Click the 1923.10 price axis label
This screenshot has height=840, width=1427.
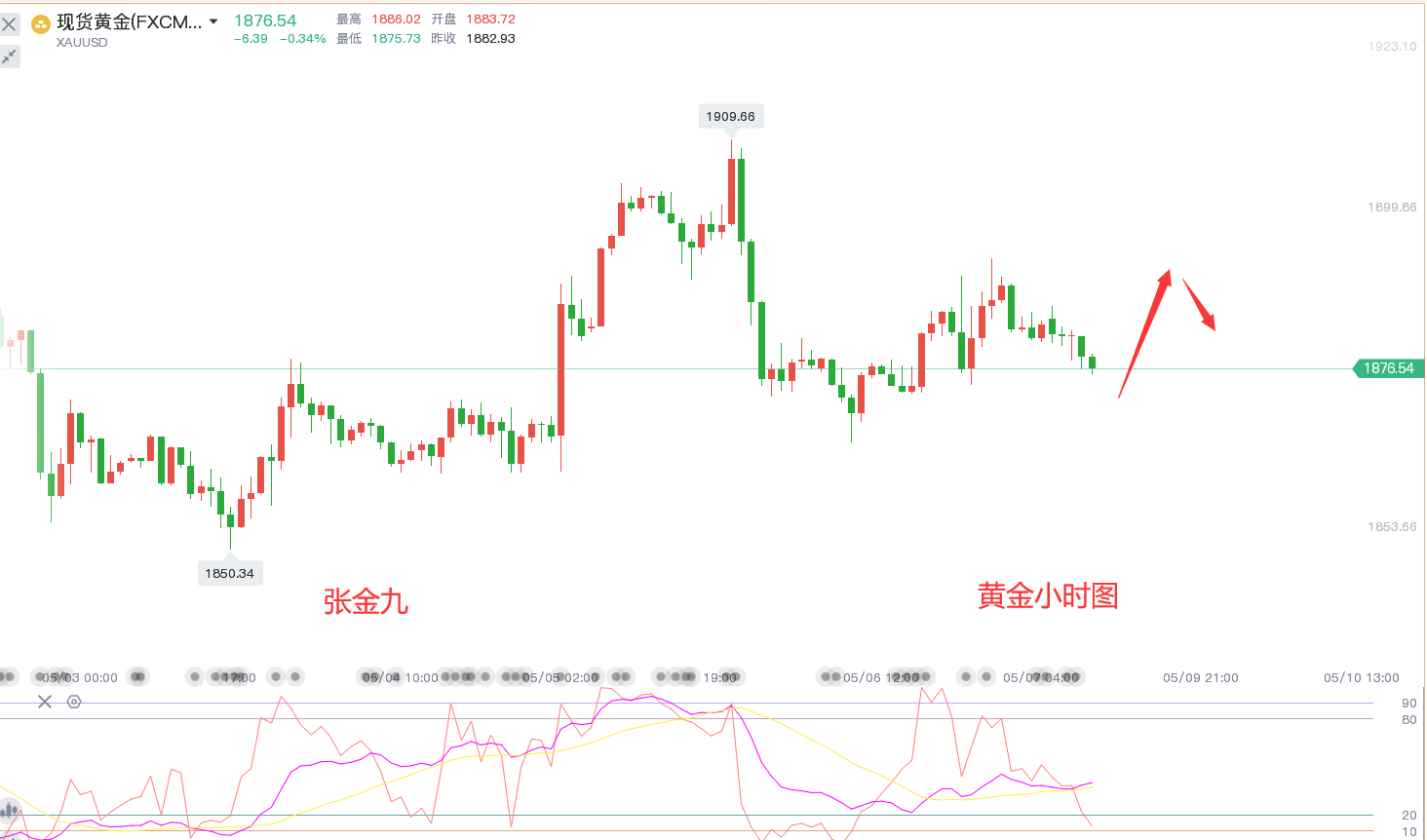click(x=1392, y=47)
